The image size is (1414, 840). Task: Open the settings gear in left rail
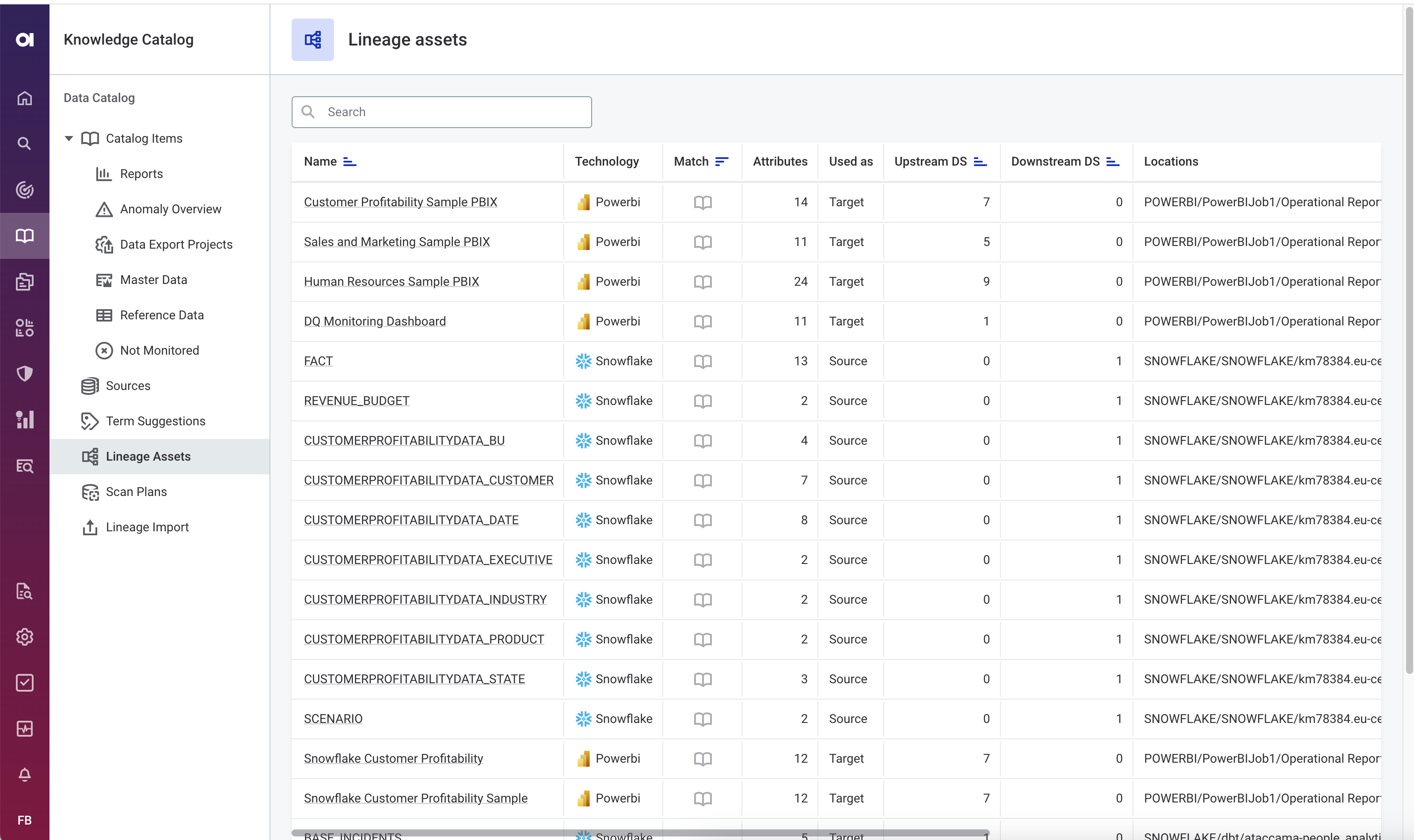click(24, 637)
